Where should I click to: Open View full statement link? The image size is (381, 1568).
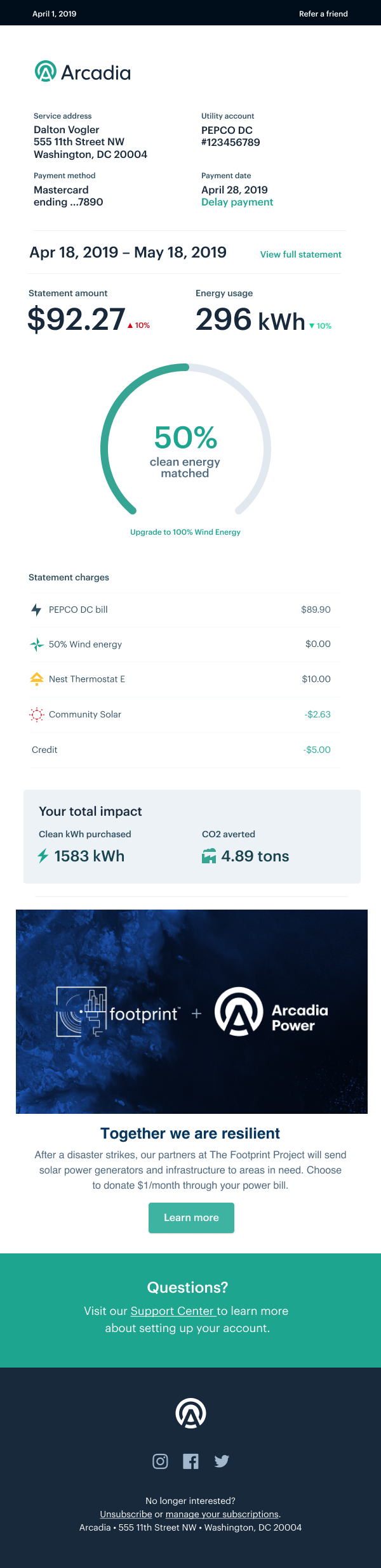[300, 254]
